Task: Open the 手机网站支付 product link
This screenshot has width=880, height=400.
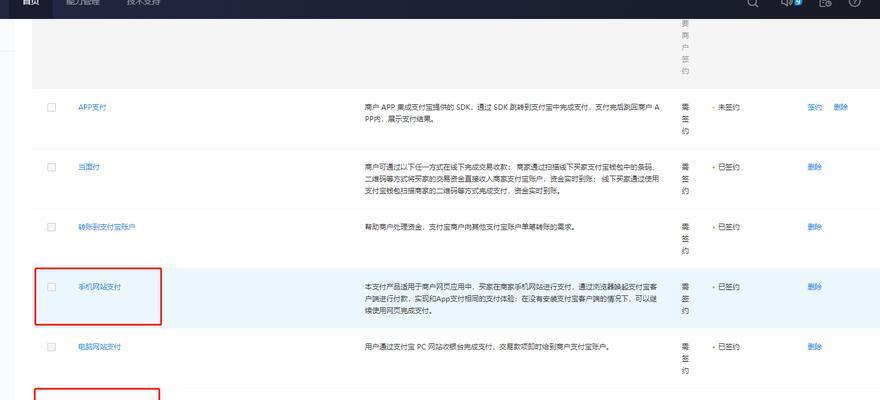Action: (99, 287)
